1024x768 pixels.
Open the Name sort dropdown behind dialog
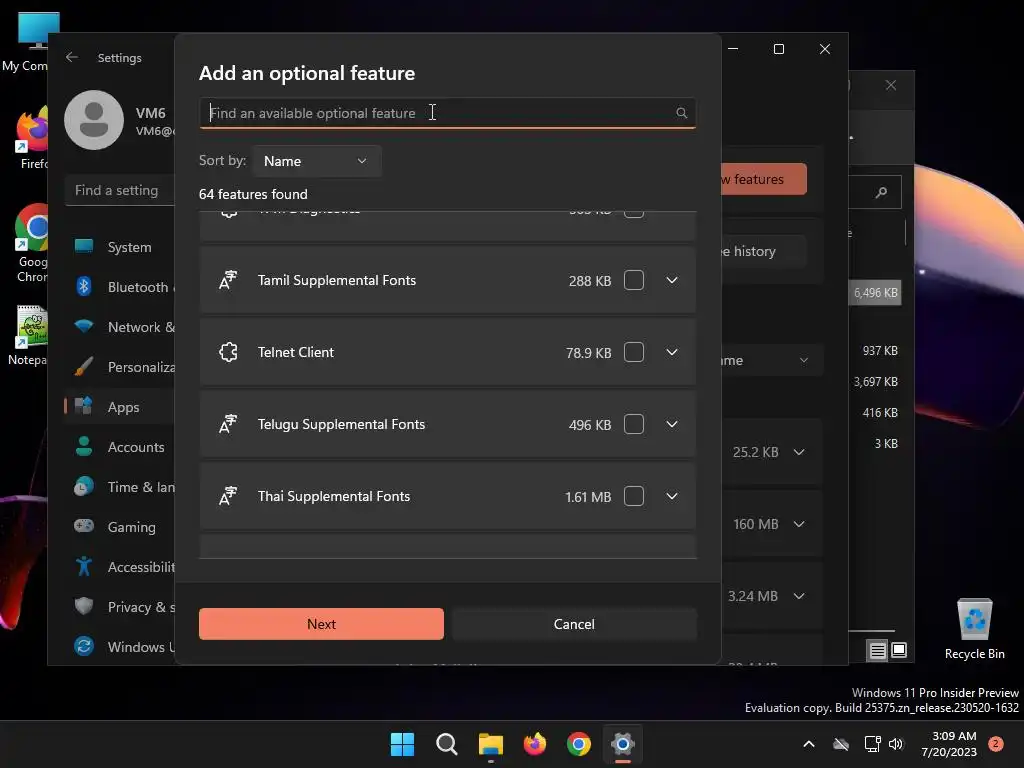tap(771, 360)
